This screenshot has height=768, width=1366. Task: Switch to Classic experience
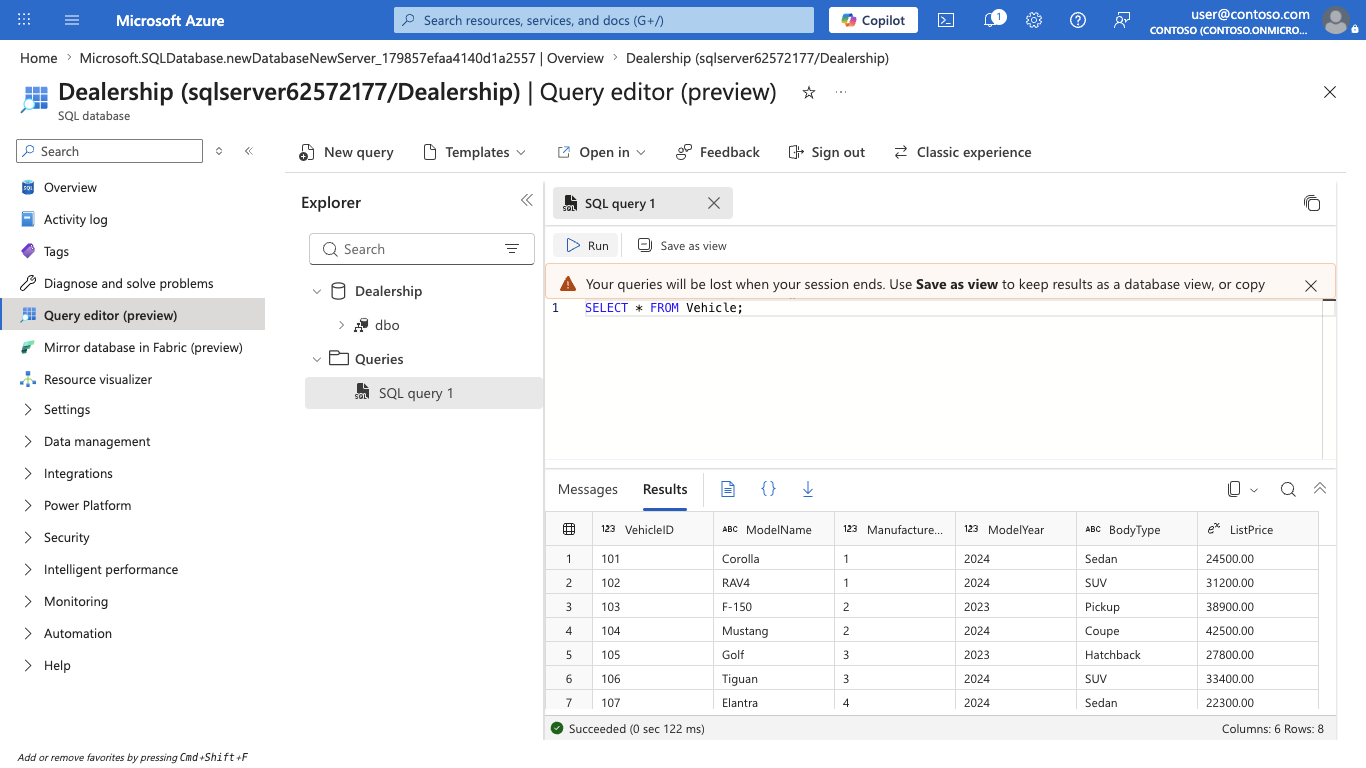pyautogui.click(x=962, y=152)
